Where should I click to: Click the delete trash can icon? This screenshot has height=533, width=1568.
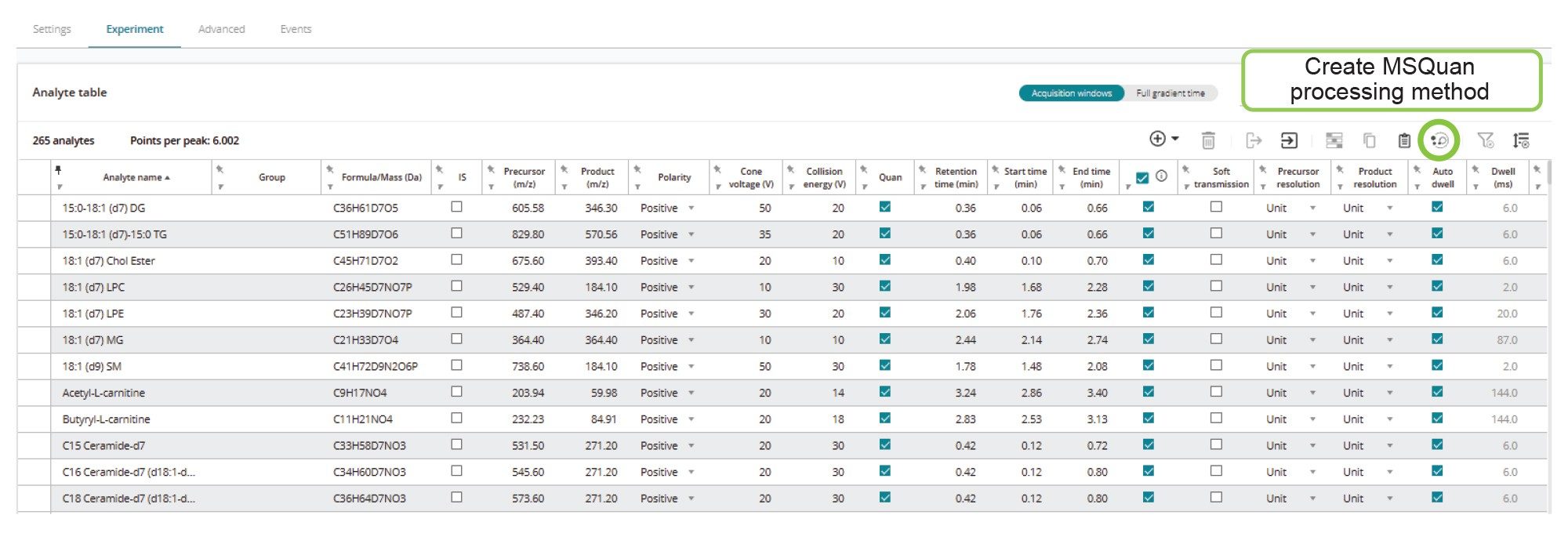click(x=1208, y=140)
